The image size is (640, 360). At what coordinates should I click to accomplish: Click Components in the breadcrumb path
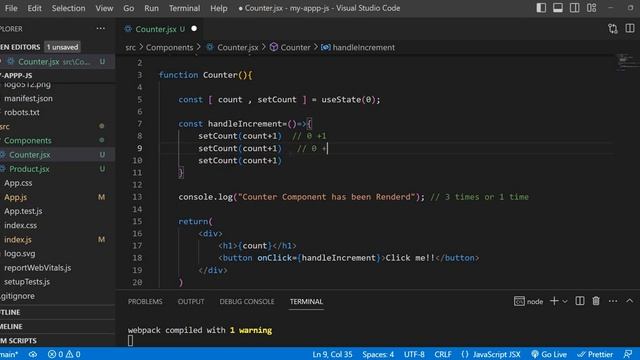point(169,47)
